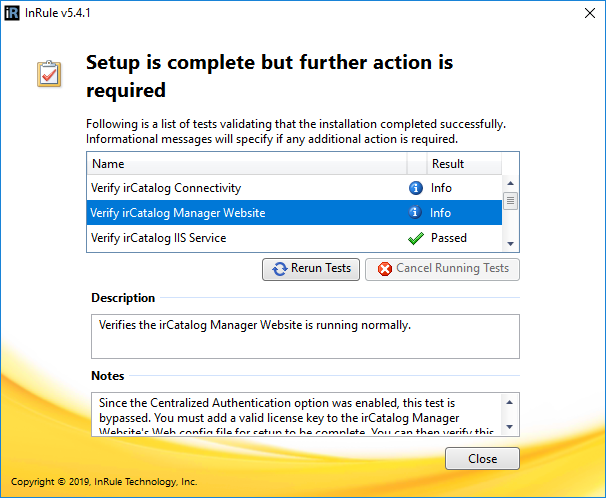606x498 pixels.
Task: Click the clipboard checkmark setup icon
Action: 49,73
